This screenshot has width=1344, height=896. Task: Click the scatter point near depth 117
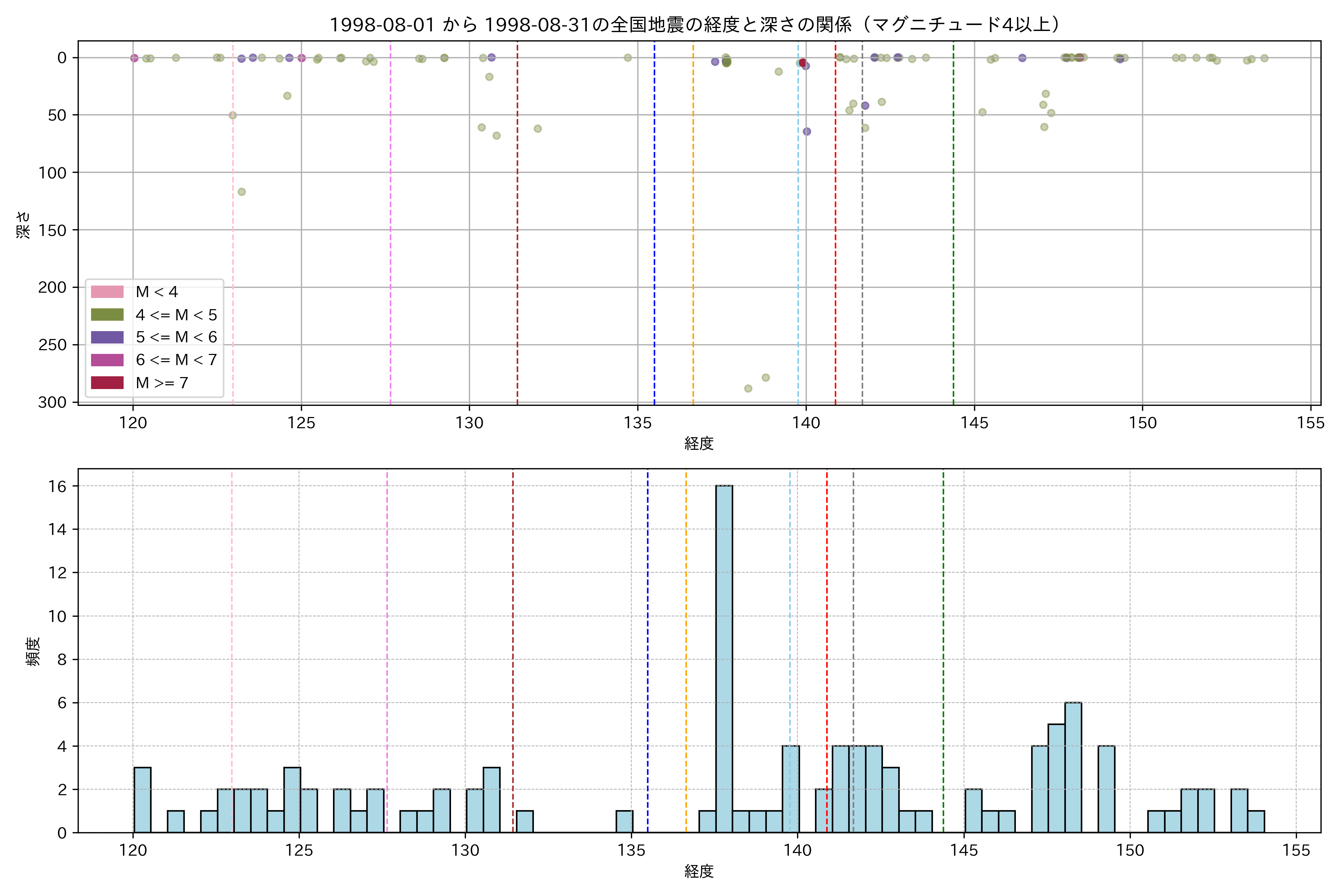242,192
